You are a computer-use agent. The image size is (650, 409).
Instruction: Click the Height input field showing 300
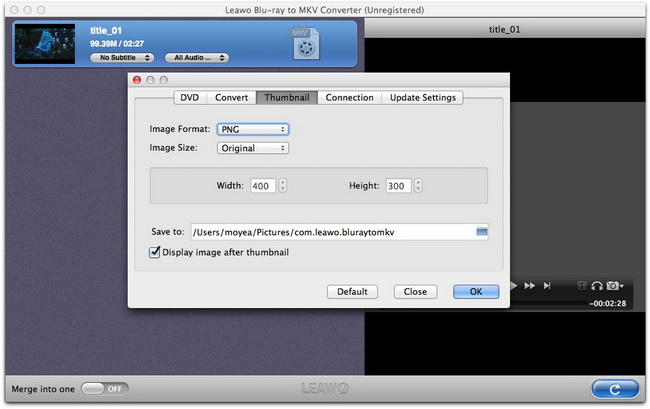click(x=398, y=186)
